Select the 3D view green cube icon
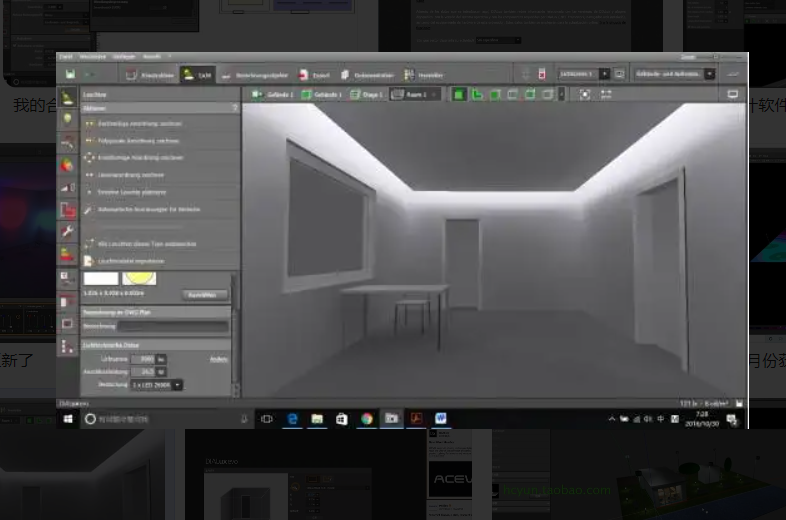The width and height of the screenshot is (786, 520). [x=458, y=94]
